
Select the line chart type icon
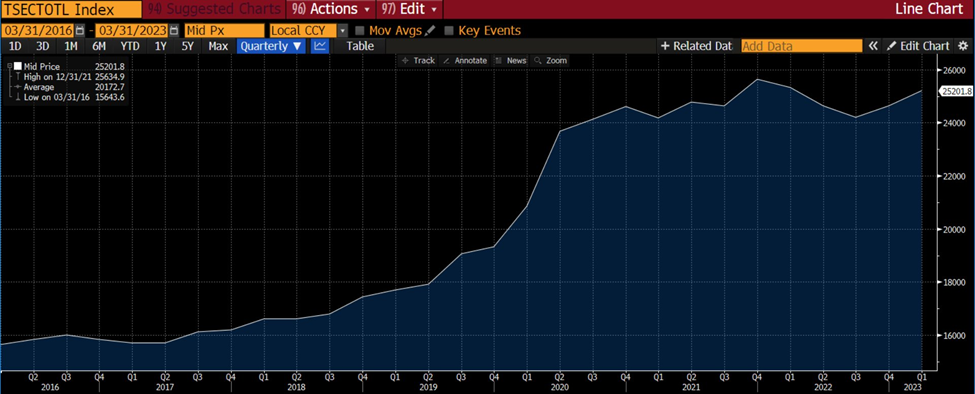click(320, 46)
